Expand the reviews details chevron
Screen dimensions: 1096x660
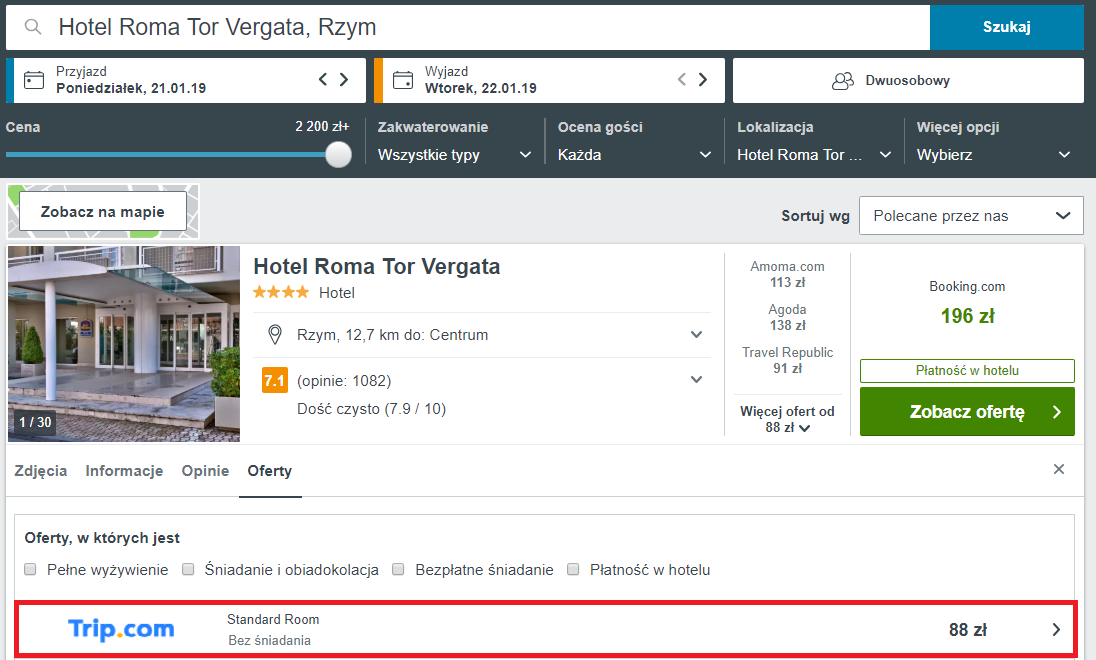click(x=696, y=380)
